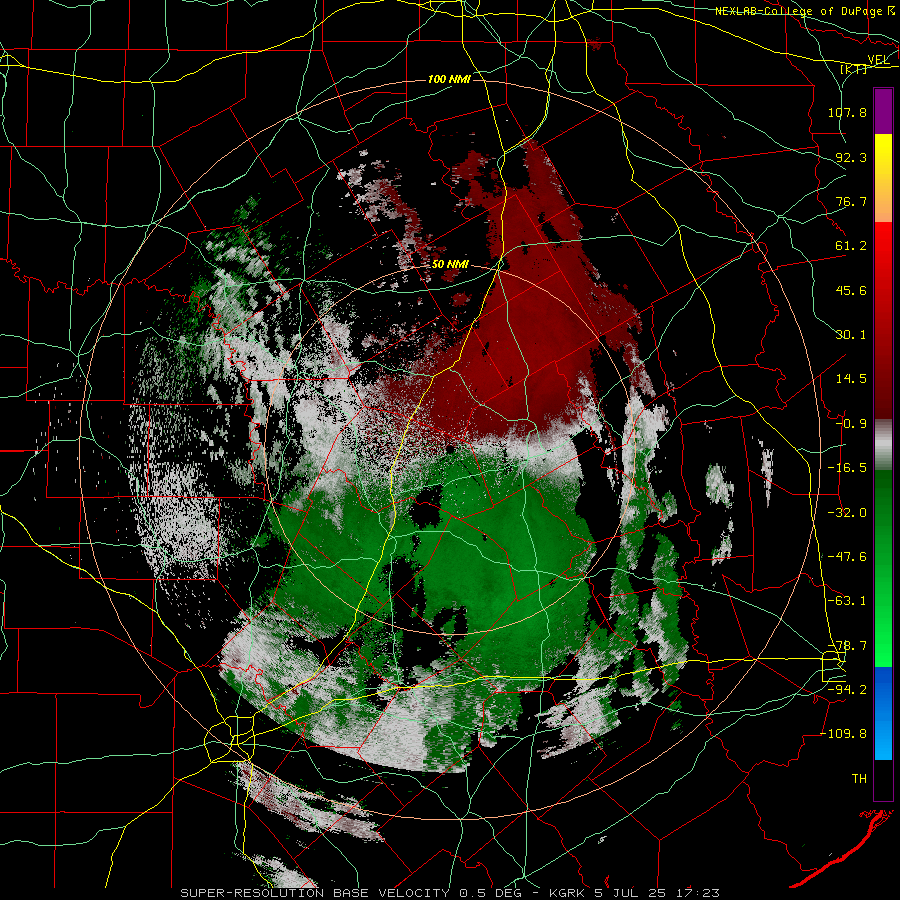
Task: Click the -16.5 velocity scale value
Action: coord(847,468)
